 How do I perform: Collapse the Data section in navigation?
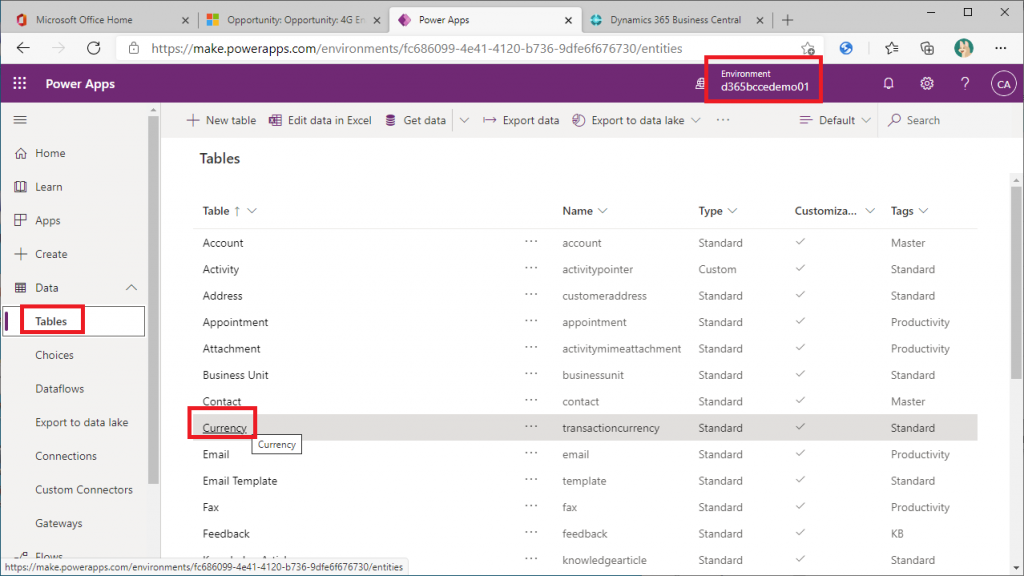pos(131,287)
